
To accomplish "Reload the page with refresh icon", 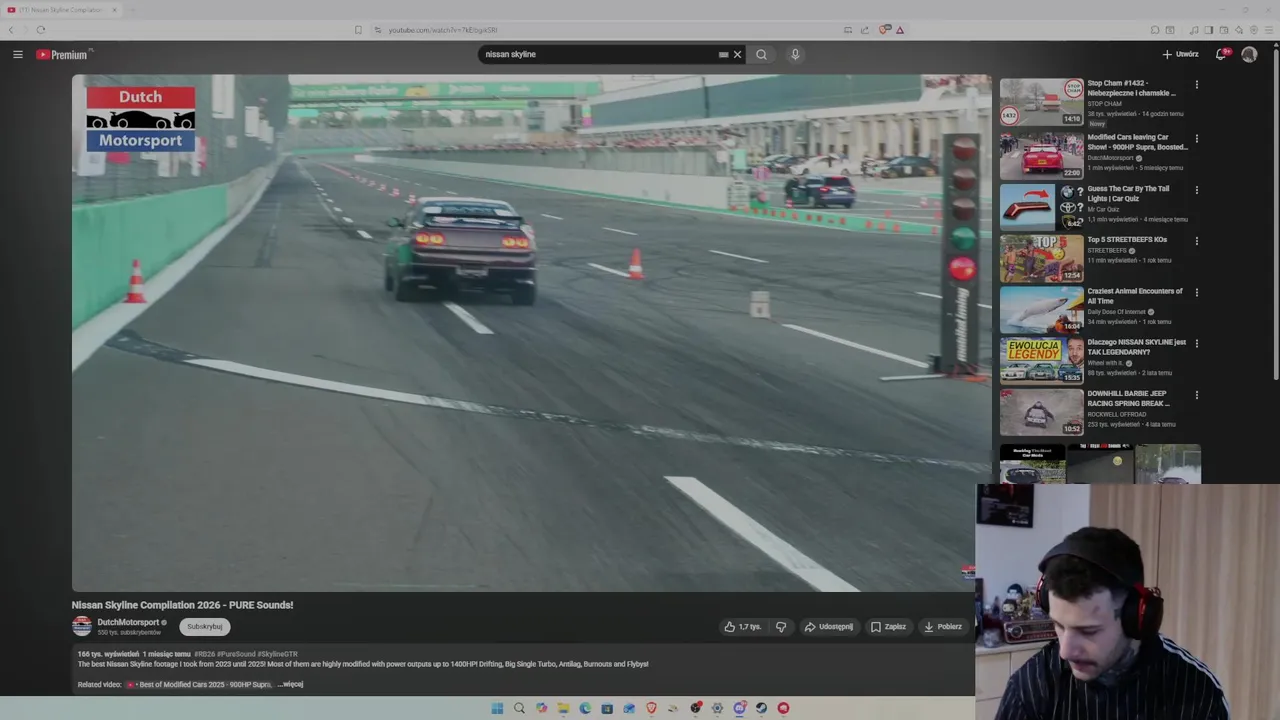I will (x=40, y=30).
